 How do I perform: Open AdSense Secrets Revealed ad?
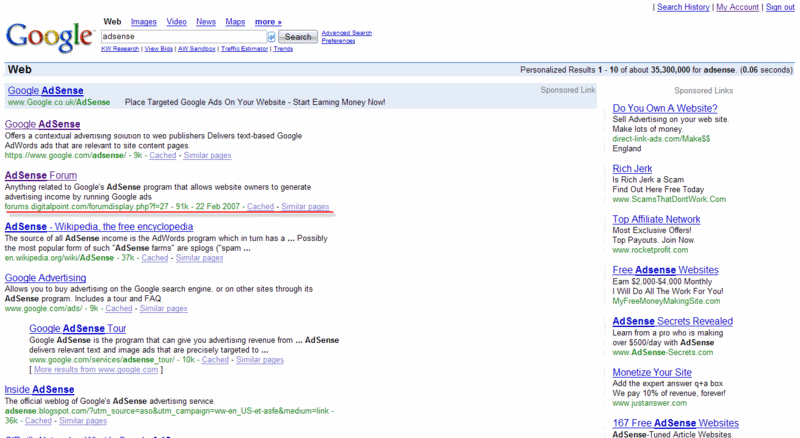672,321
